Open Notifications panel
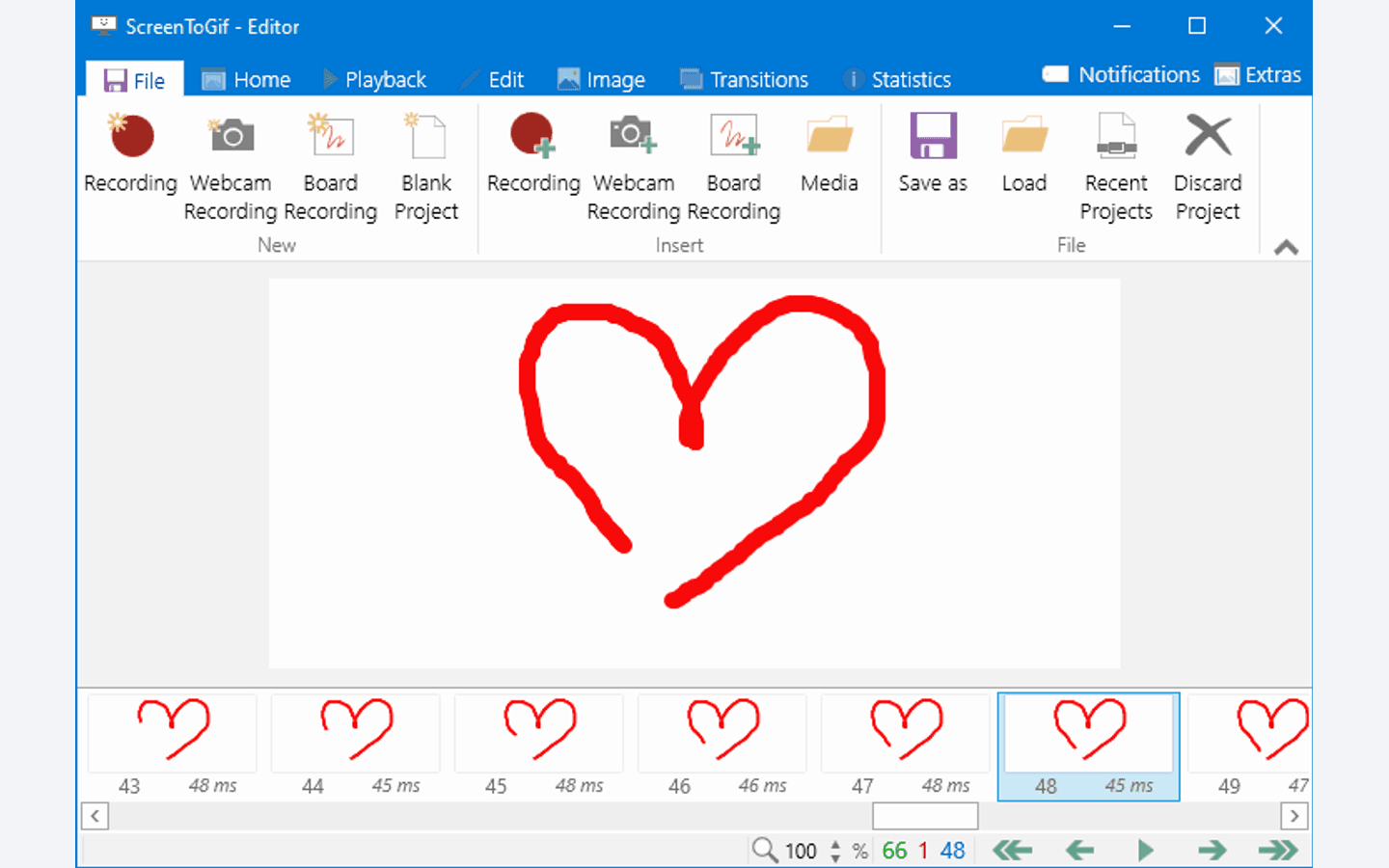This screenshot has width=1389, height=868. [1122, 75]
